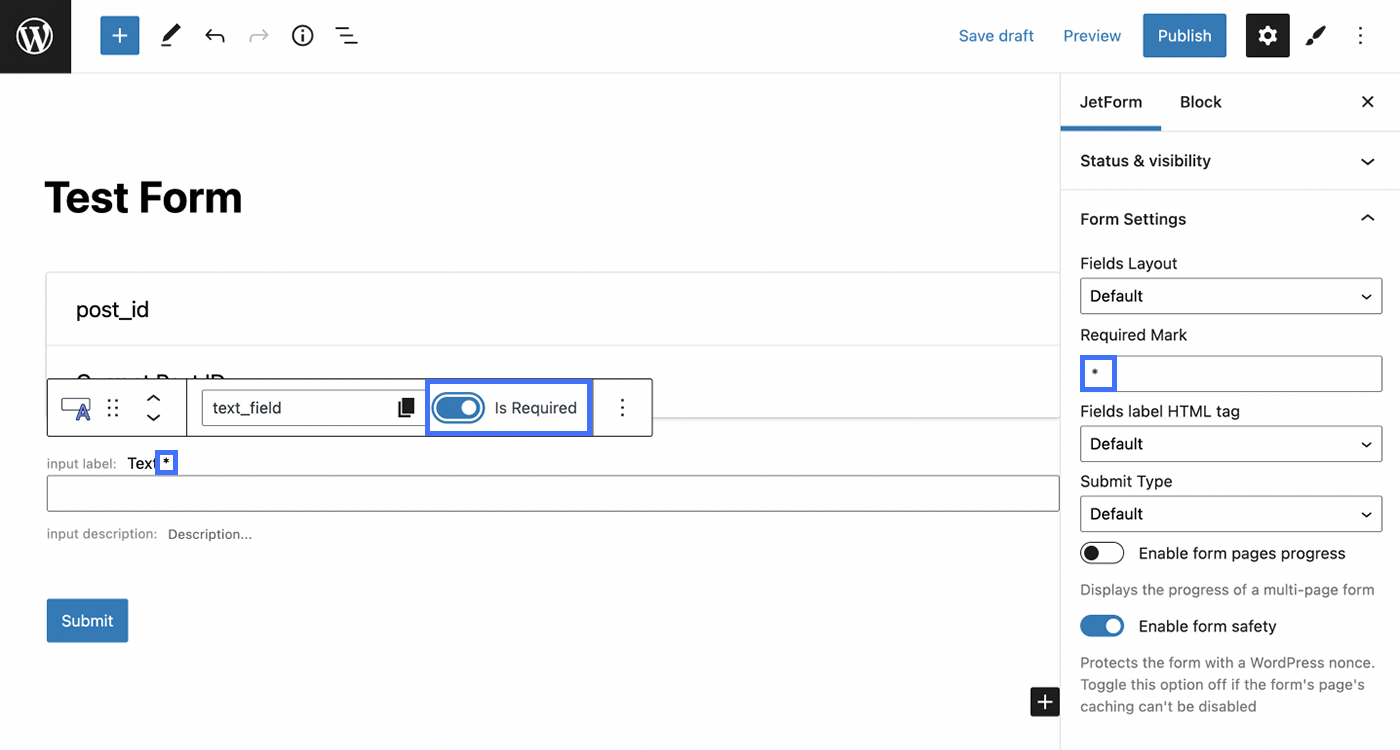Switch to the JetForm tab

pos(1110,101)
